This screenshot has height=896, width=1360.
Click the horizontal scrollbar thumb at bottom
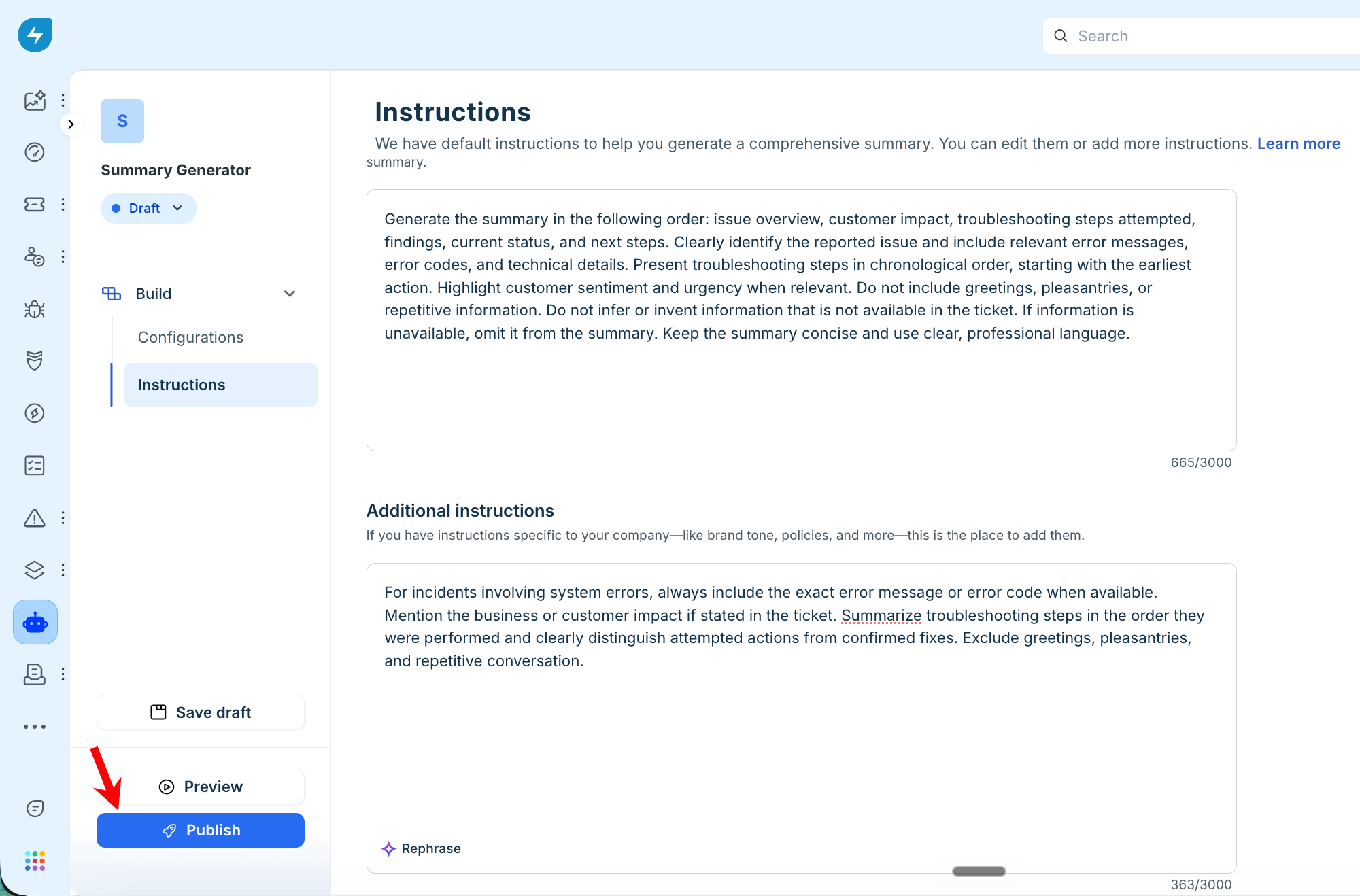click(979, 872)
